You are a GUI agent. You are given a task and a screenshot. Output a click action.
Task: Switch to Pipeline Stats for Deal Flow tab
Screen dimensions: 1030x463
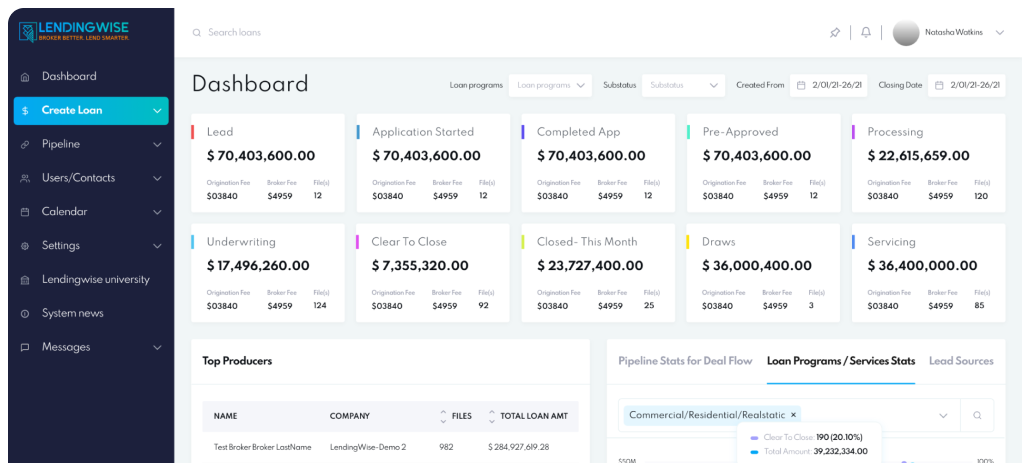[685, 361]
